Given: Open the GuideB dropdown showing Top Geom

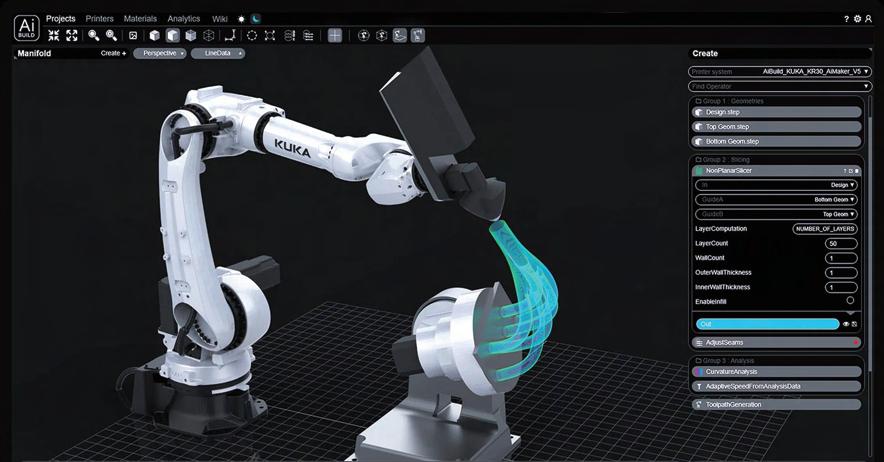Looking at the screenshot, I should (776, 214).
